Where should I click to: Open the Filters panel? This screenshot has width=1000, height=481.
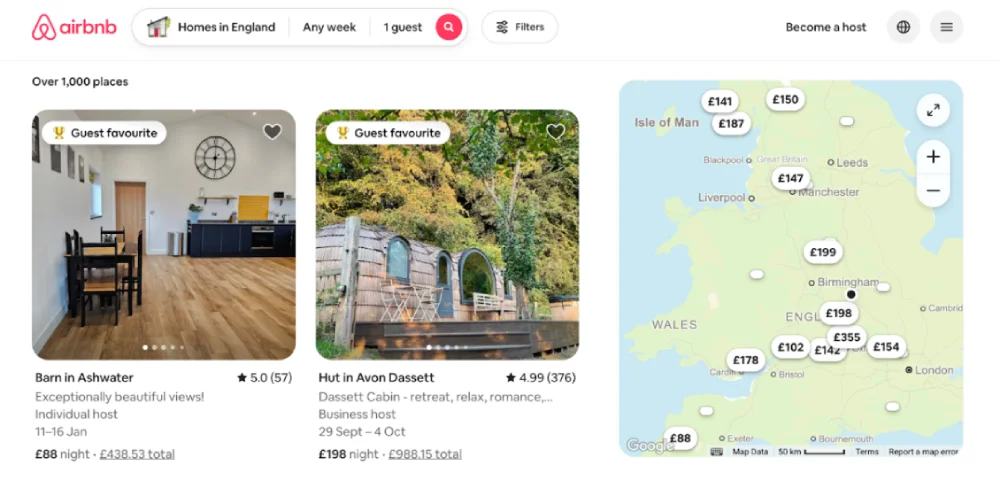520,27
